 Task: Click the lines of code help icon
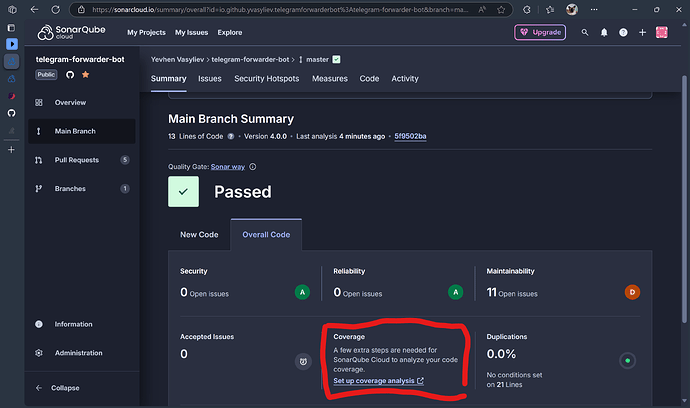231,136
